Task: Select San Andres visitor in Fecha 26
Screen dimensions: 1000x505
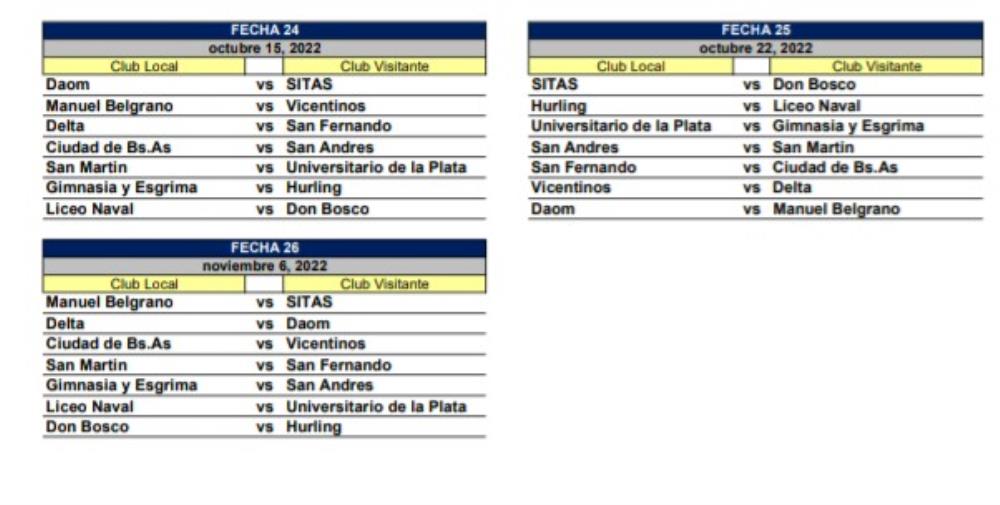Action: (x=329, y=385)
